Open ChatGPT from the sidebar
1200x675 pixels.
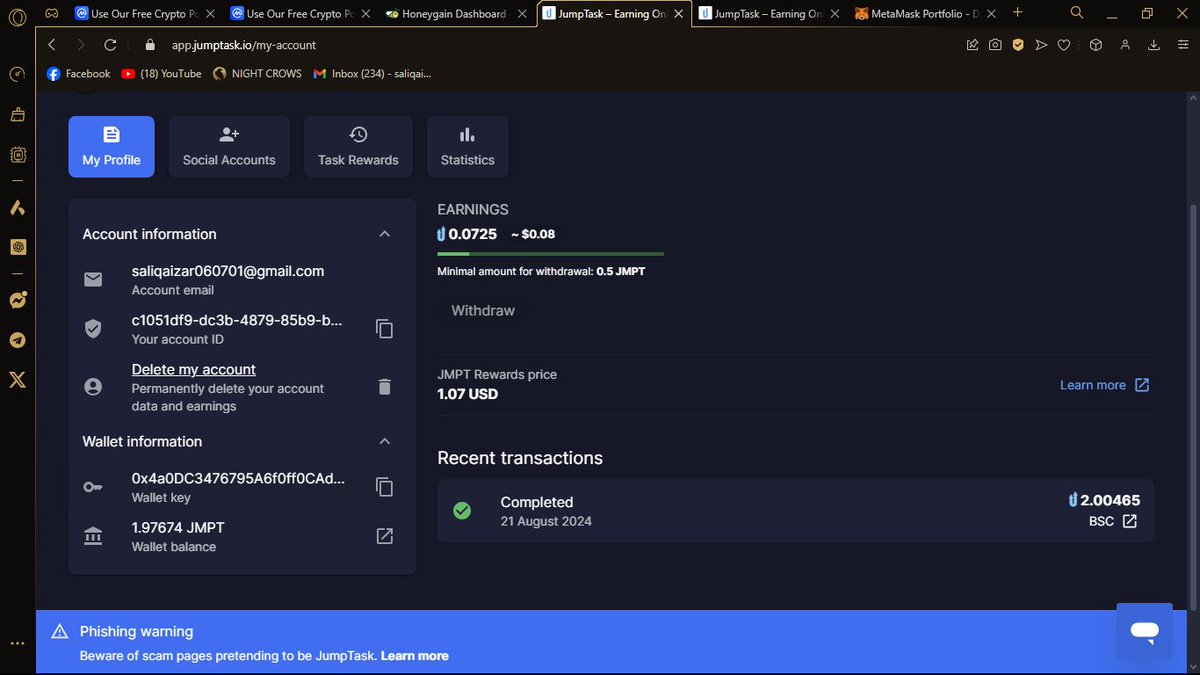tap(17, 246)
